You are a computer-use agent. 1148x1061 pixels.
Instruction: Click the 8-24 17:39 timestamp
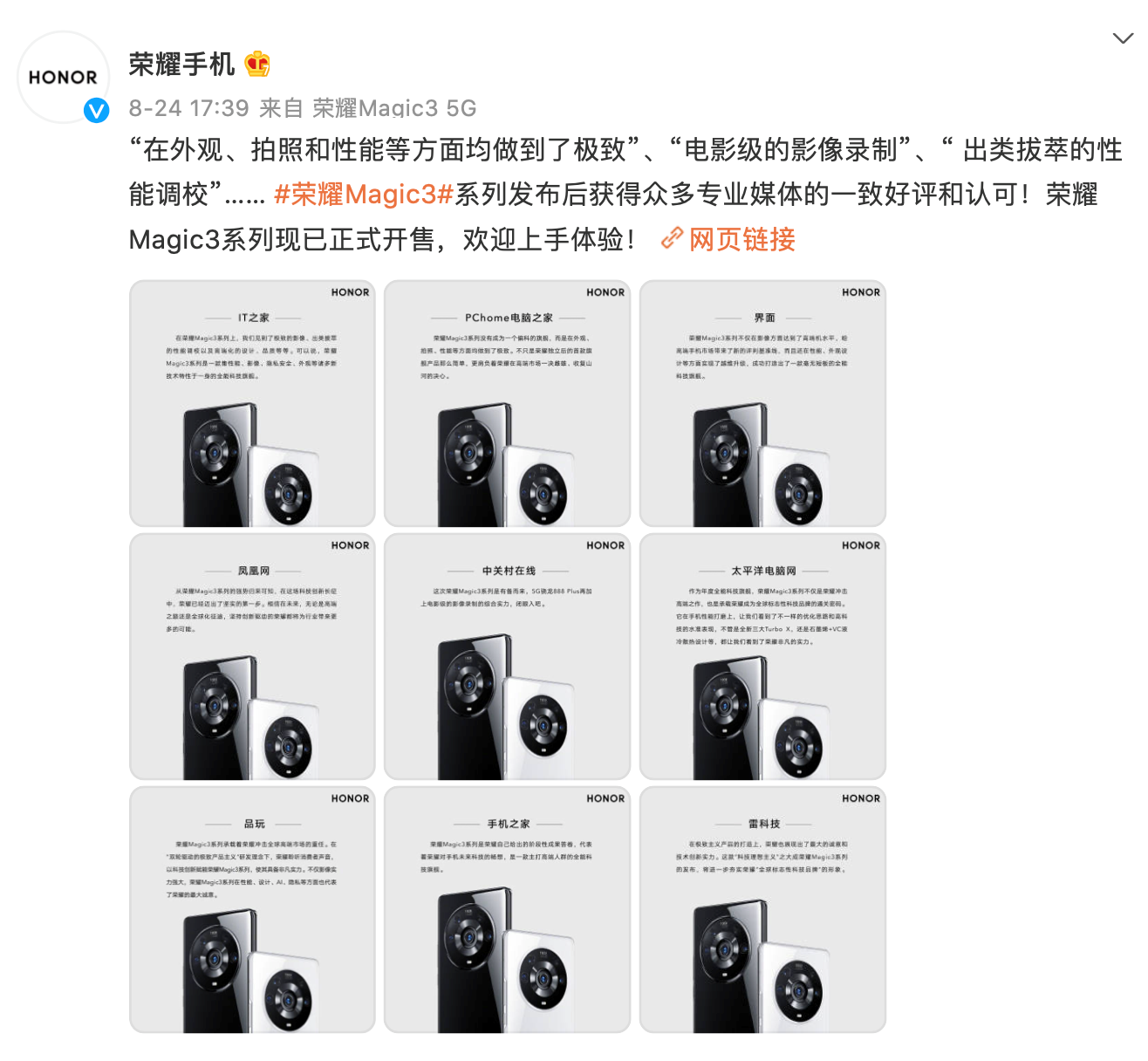[x=189, y=108]
